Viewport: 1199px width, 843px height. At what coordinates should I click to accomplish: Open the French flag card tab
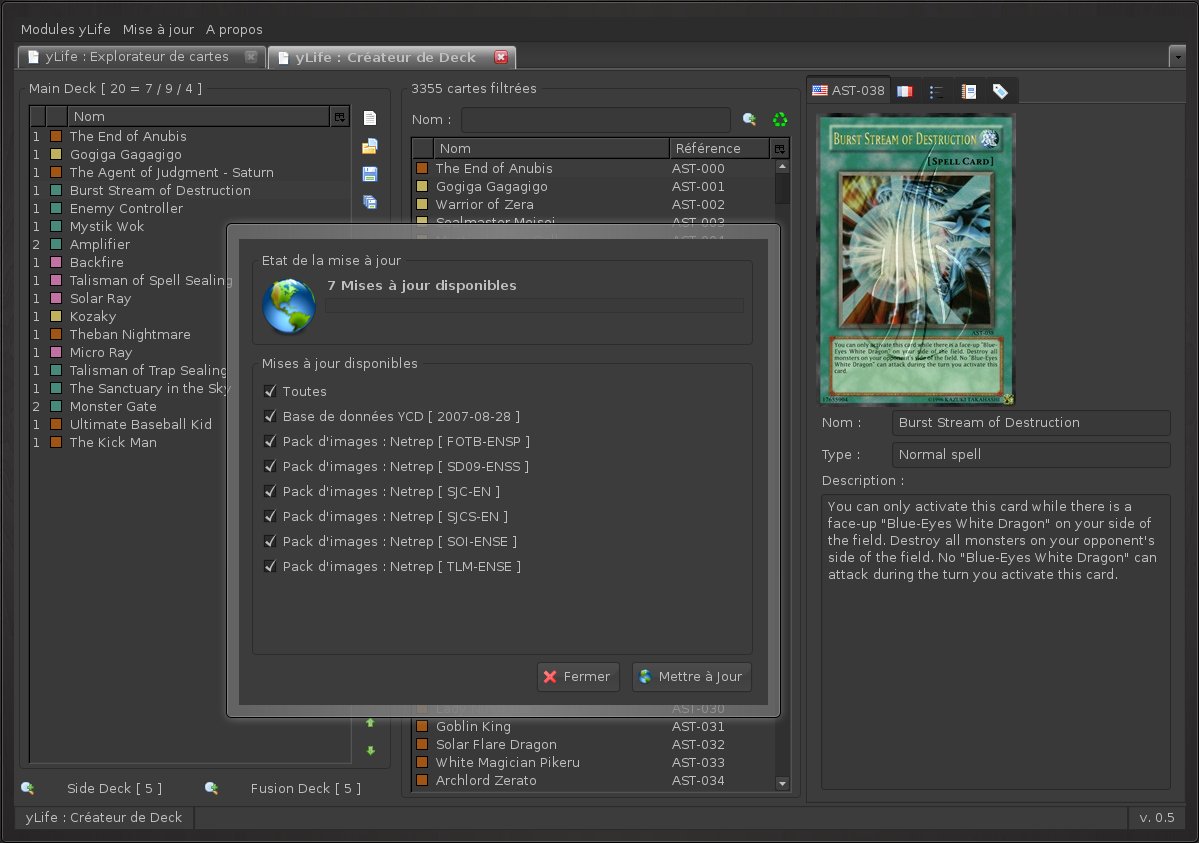(905, 91)
